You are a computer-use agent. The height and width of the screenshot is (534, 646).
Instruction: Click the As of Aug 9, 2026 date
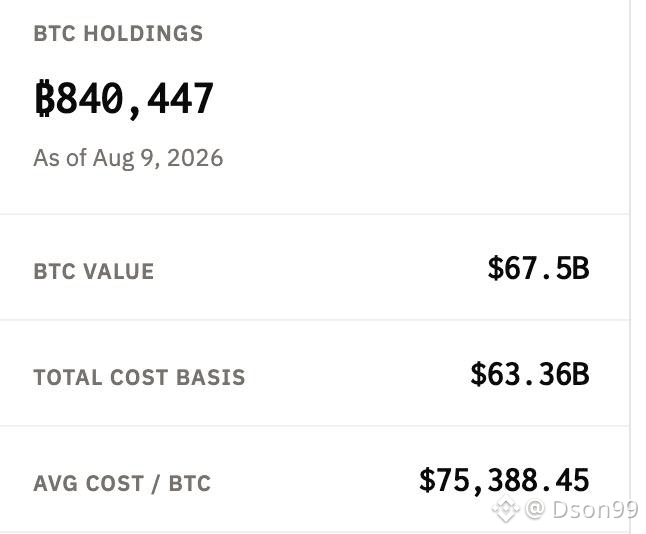click(x=128, y=158)
